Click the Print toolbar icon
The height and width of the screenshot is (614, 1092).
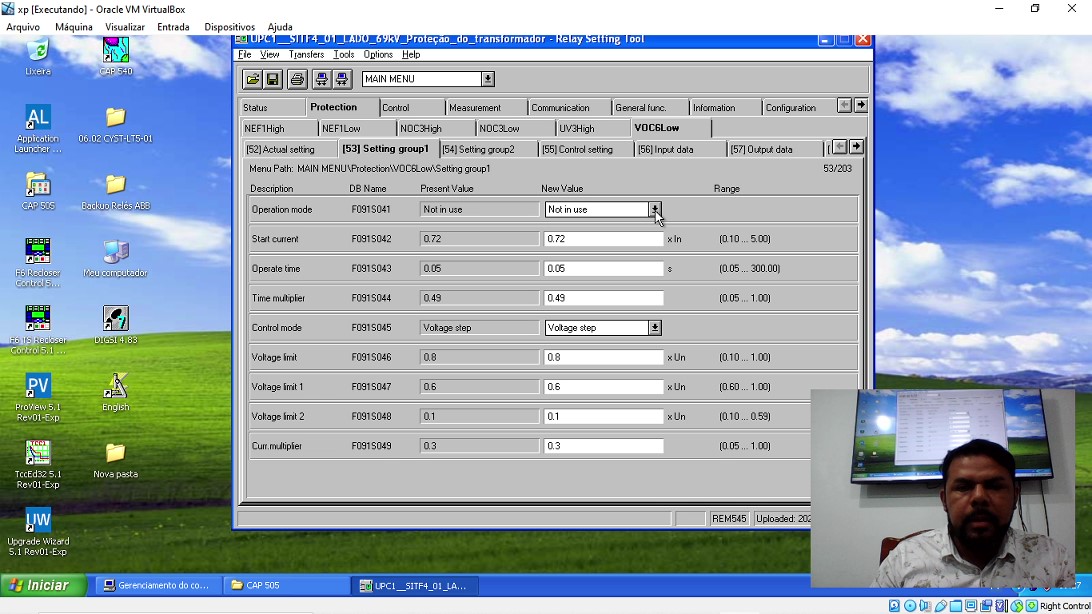(x=297, y=79)
